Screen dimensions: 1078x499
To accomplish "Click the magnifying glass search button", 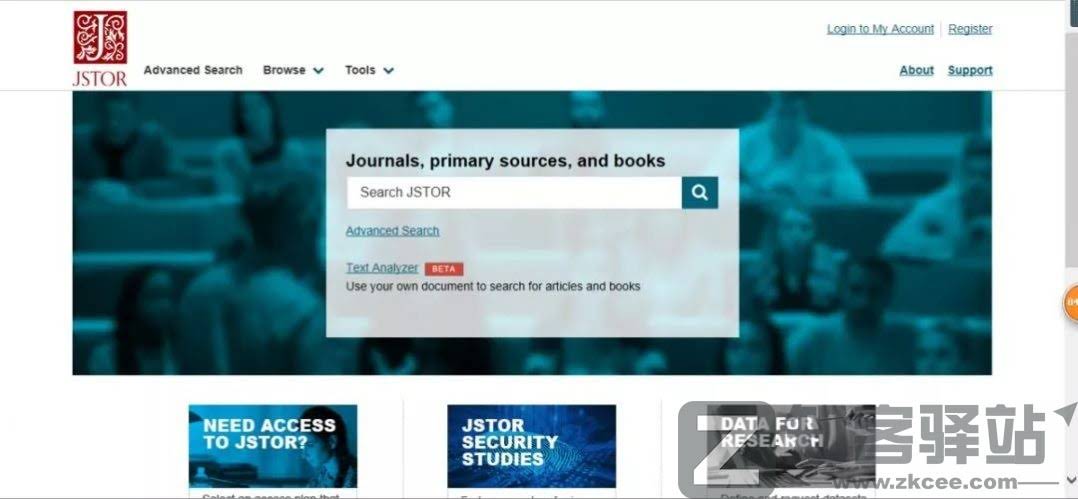I will pos(700,192).
